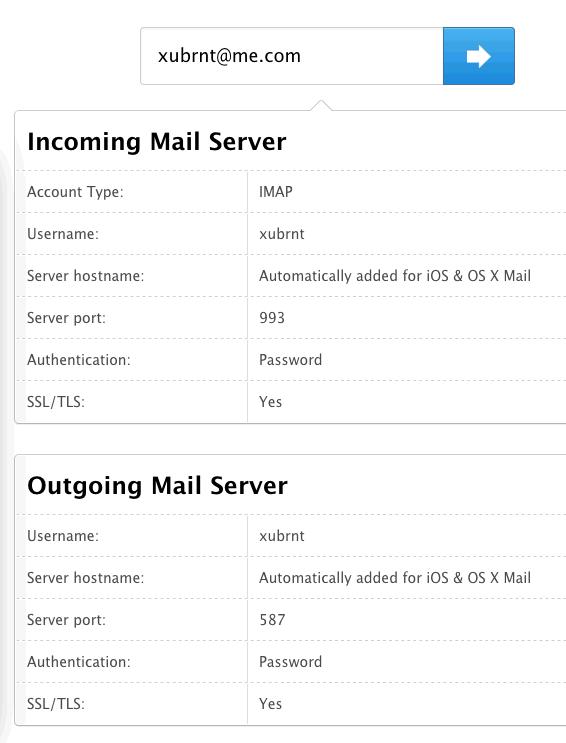566x743 pixels.
Task: Click the outgoing server port 587
Action: click(272, 620)
